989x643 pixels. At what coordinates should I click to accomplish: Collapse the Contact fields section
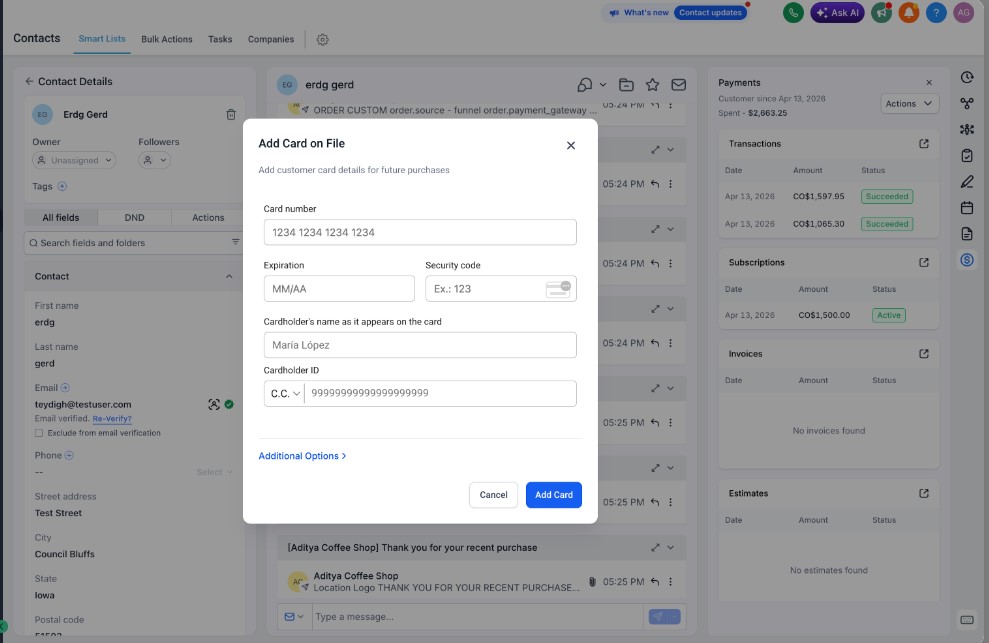229,276
